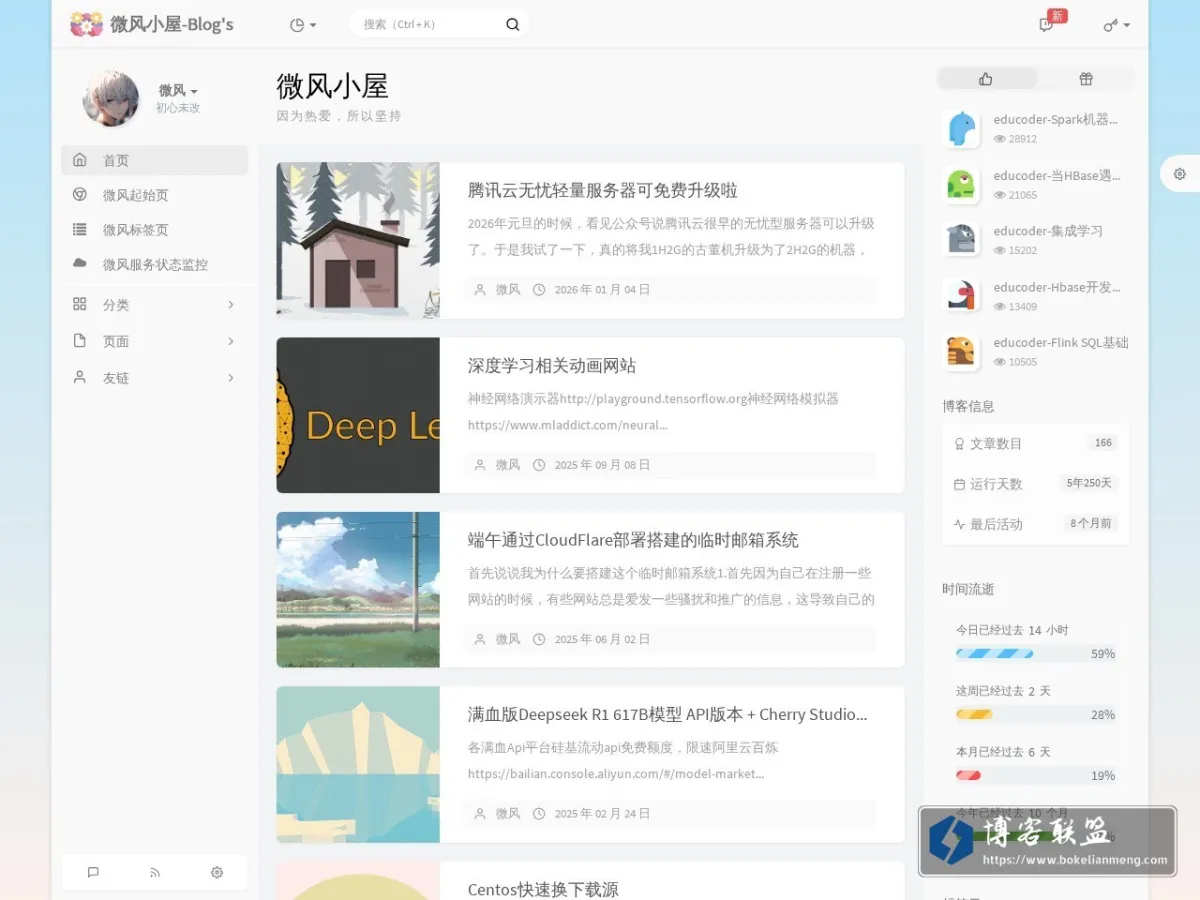The width and height of the screenshot is (1200, 900).
Task: Click the grid icon next to 分类
Action: pyautogui.click(x=80, y=304)
